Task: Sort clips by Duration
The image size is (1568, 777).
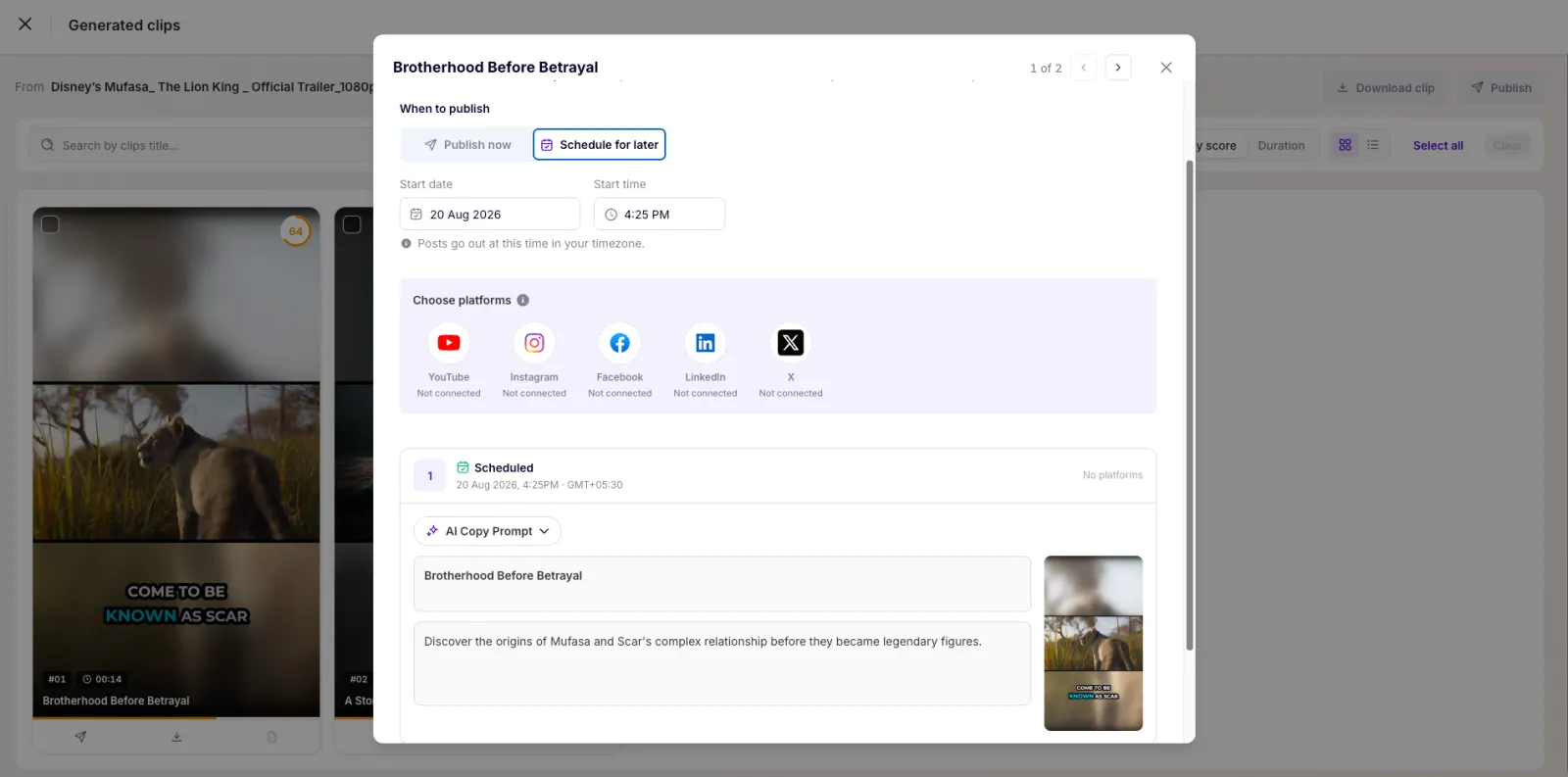Action: click(x=1282, y=146)
